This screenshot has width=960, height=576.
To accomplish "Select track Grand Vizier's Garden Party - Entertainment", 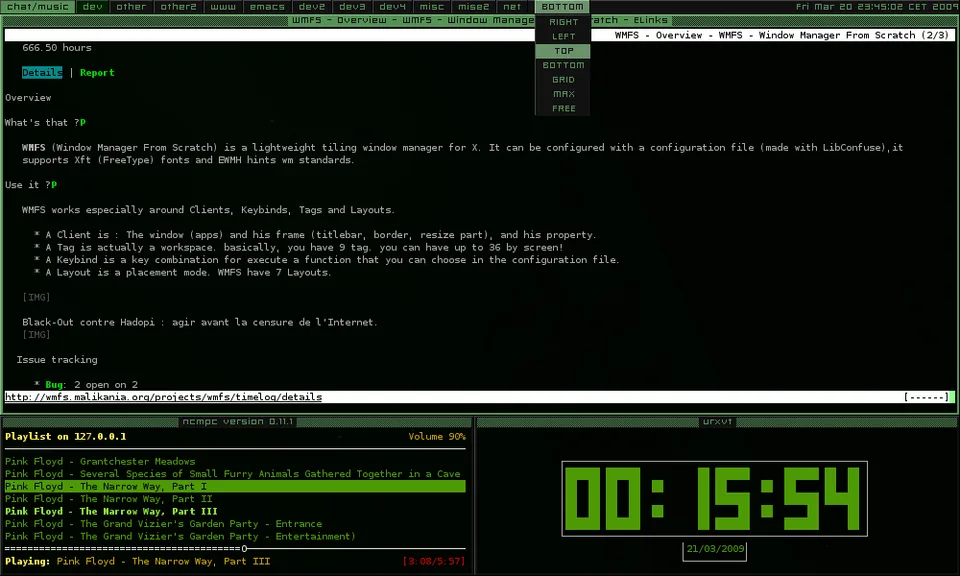I will (181, 536).
